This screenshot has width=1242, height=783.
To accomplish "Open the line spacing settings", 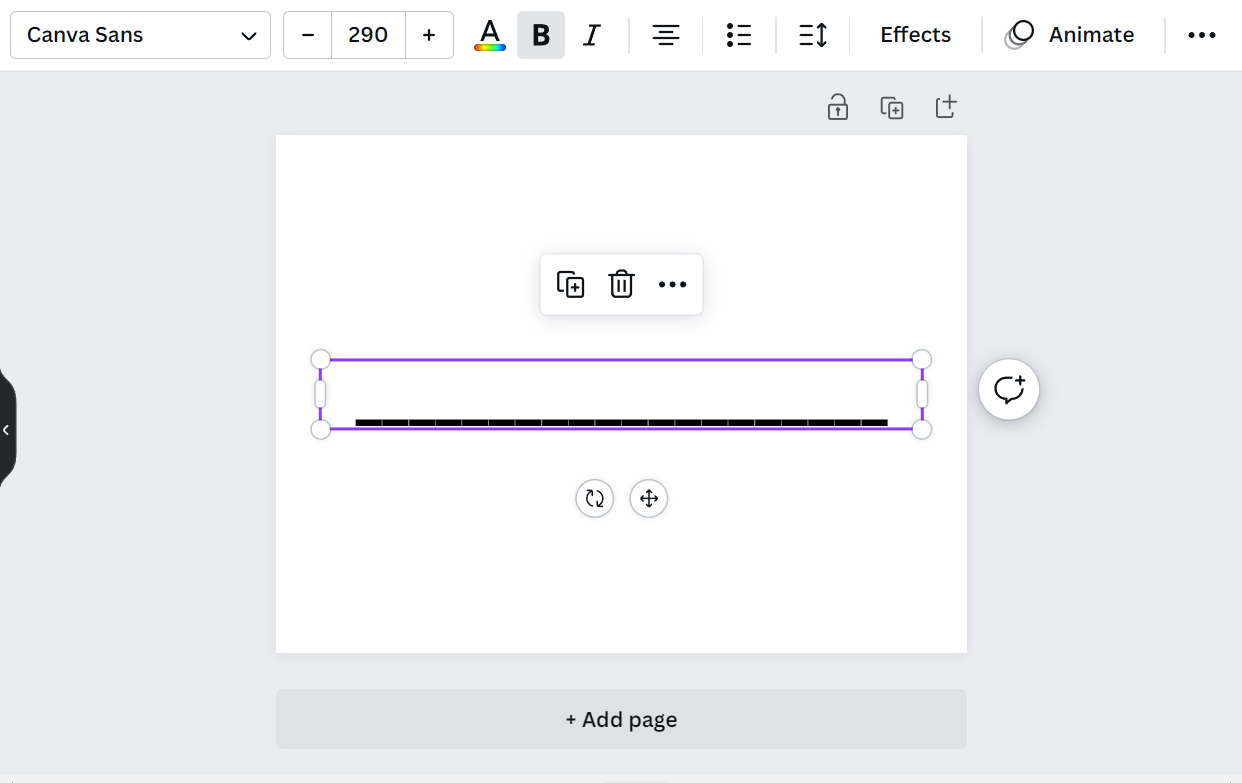I will [x=813, y=34].
